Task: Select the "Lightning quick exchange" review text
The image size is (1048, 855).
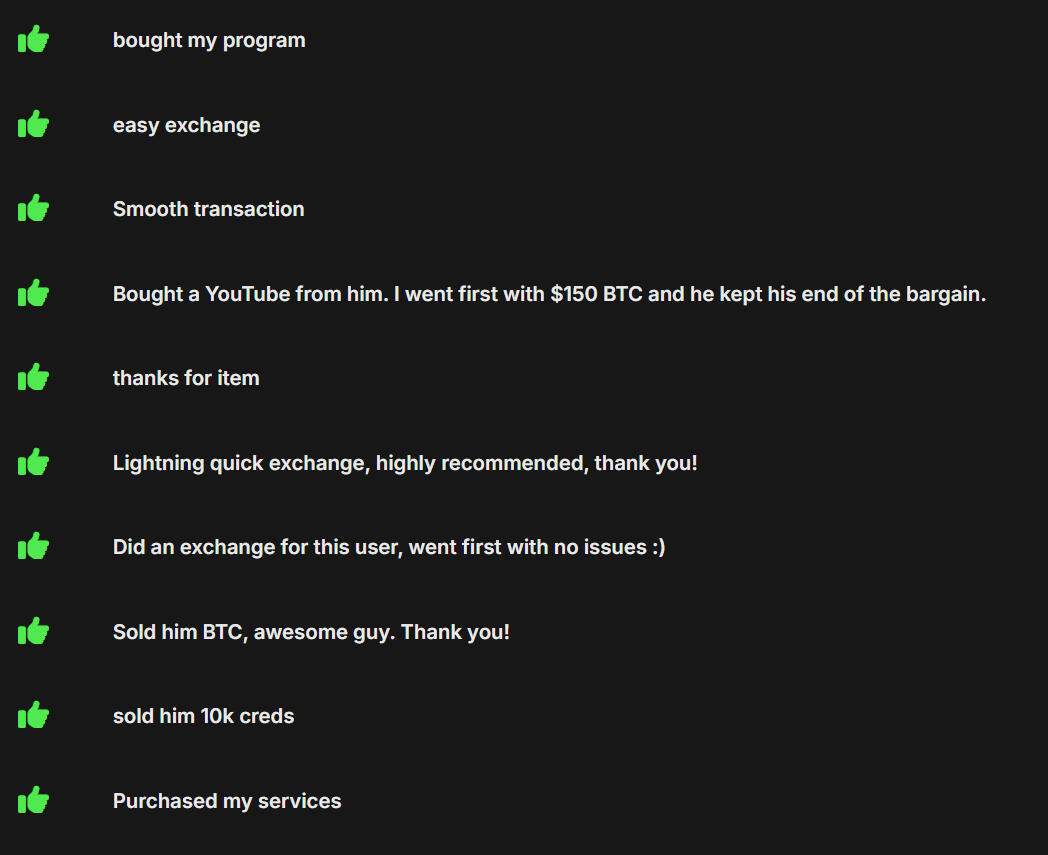Action: pos(405,463)
